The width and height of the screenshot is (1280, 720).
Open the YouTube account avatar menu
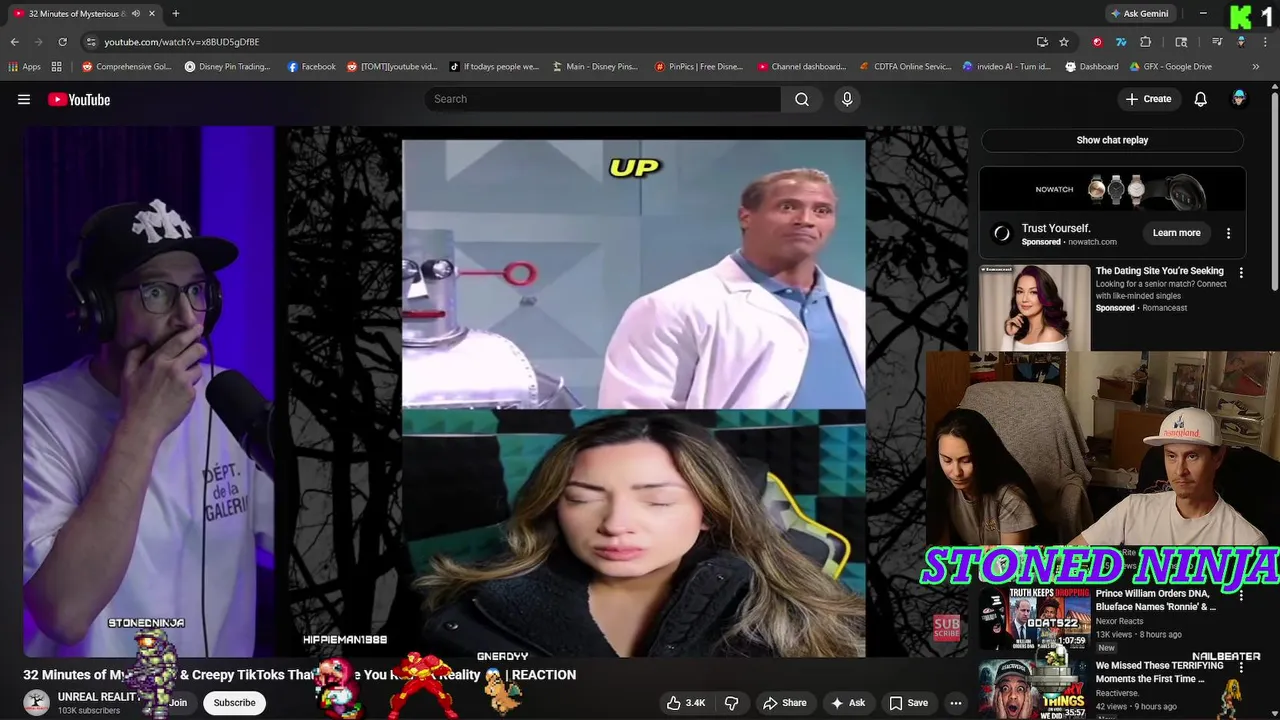(1239, 98)
